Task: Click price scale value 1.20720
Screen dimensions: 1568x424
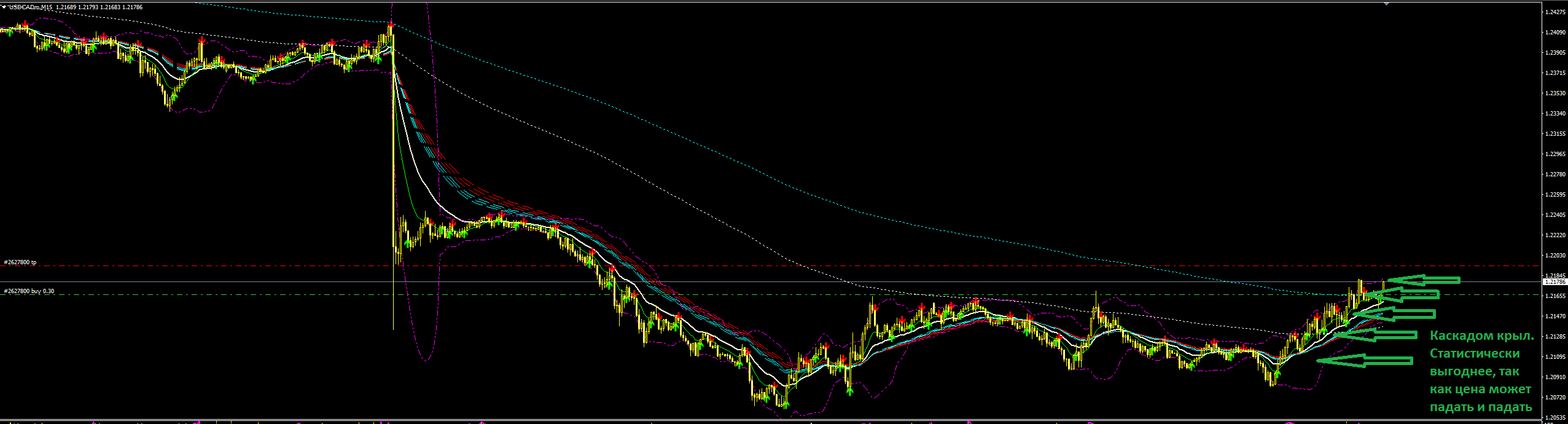Action: [x=1555, y=397]
